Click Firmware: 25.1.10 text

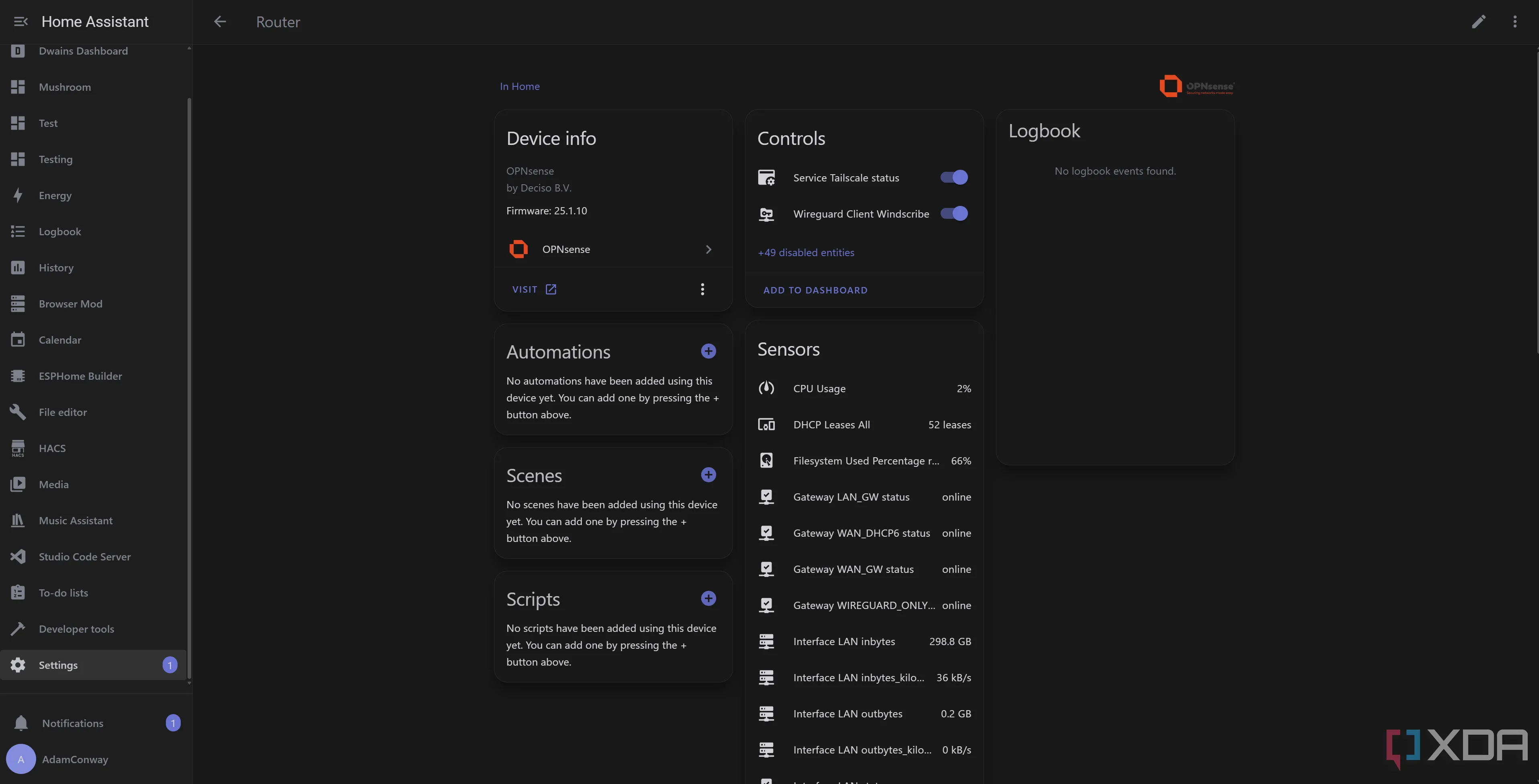[x=547, y=211]
